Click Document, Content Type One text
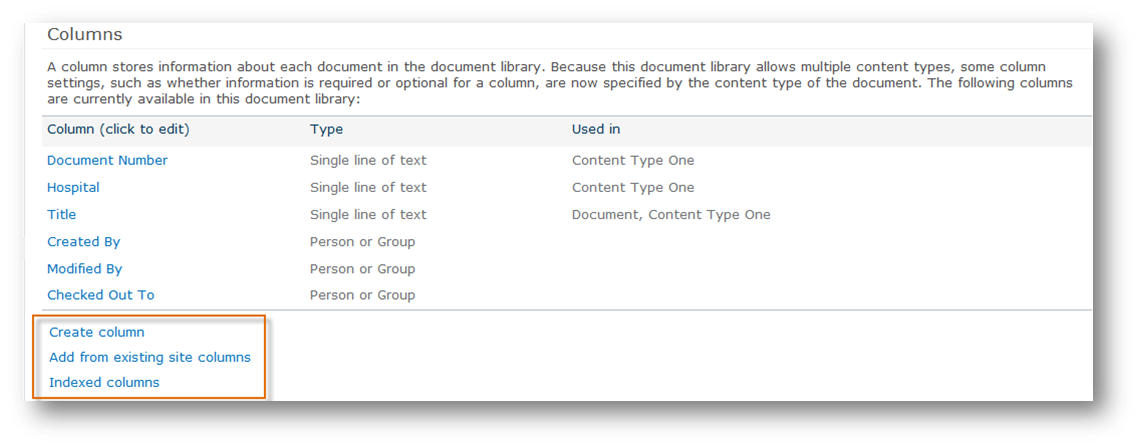Viewport: 1139px width, 447px height. [x=671, y=214]
